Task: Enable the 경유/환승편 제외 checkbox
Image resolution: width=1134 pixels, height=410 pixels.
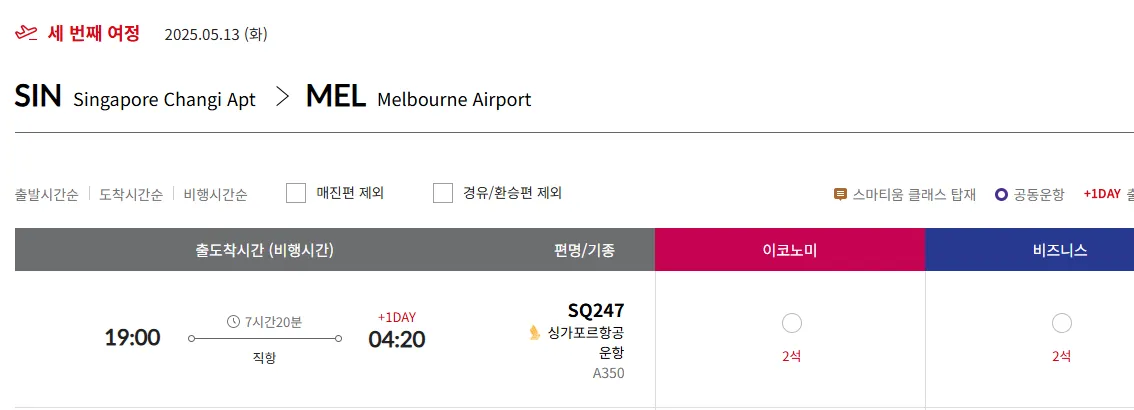Action: point(443,193)
